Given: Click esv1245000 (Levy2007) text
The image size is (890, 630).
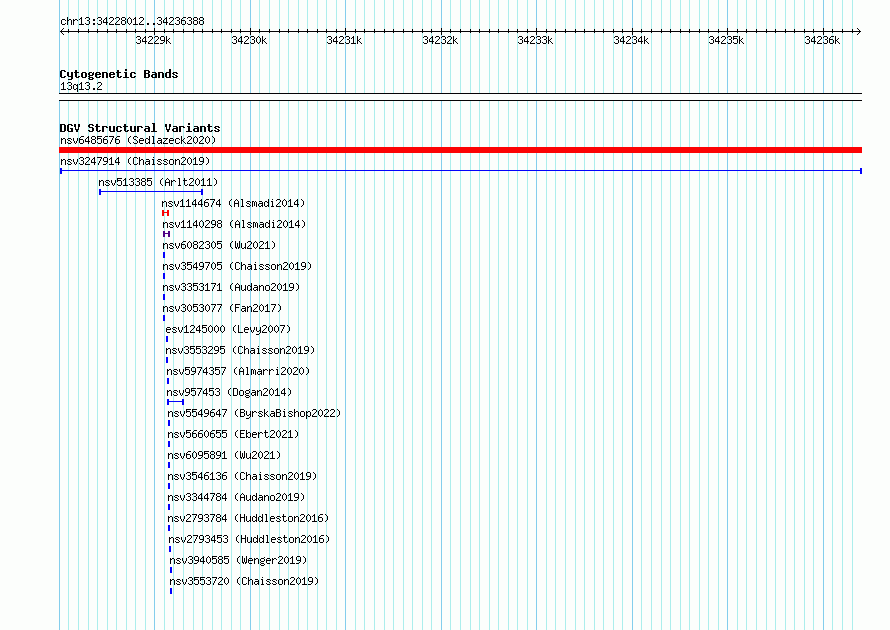Looking at the screenshot, I should tap(228, 329).
